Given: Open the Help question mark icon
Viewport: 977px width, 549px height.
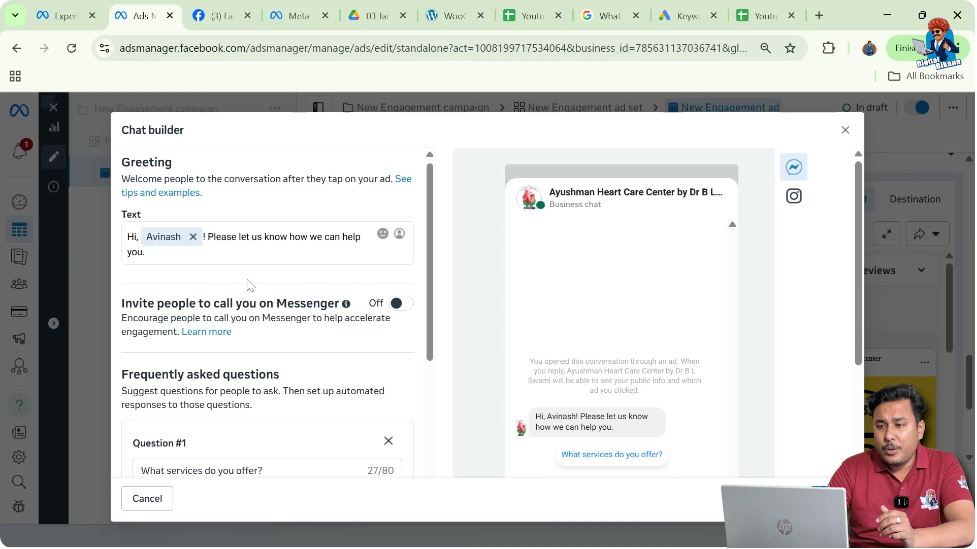Looking at the screenshot, I should (x=19, y=406).
